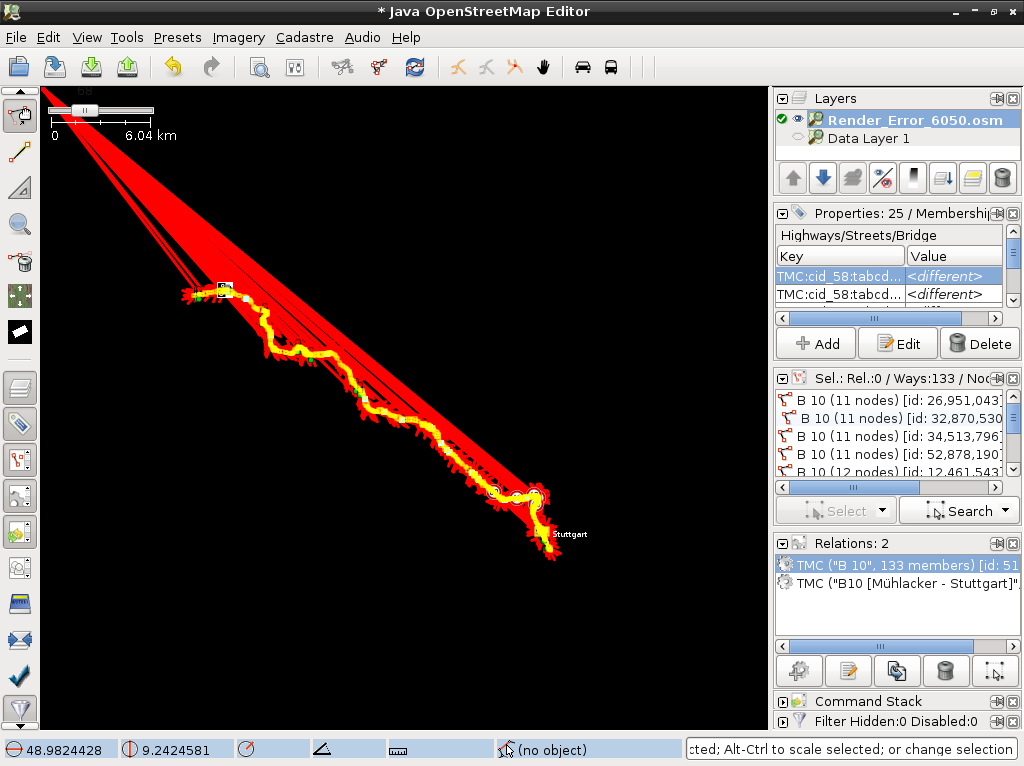Screen dimensions: 1024x766
Task: Click the download map data icon
Action: [x=91, y=67]
